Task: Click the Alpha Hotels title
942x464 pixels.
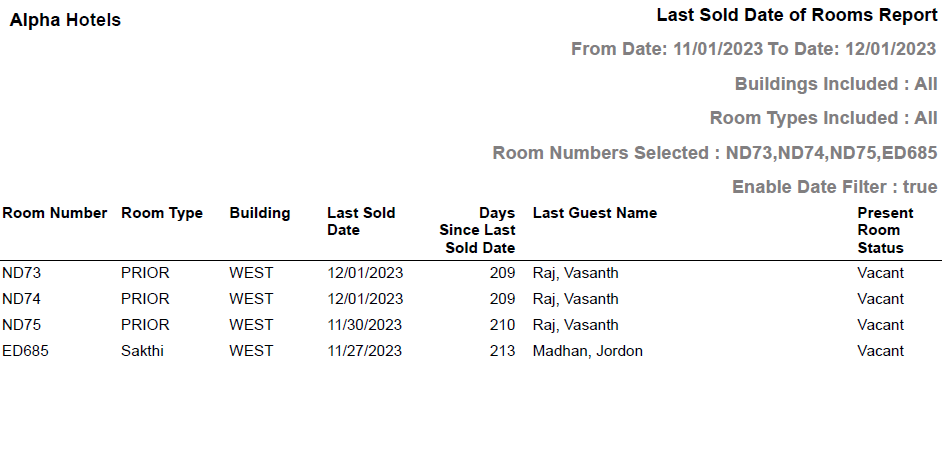Action: [x=65, y=20]
